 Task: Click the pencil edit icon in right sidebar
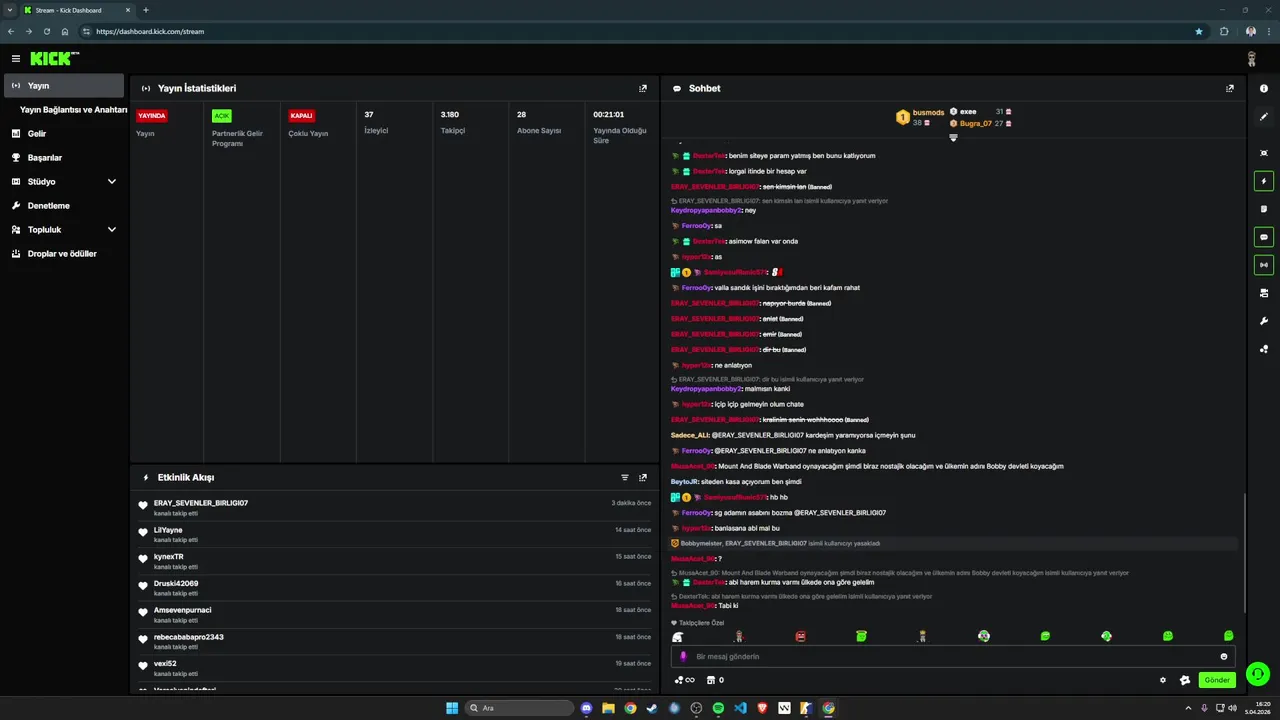[x=1264, y=117]
